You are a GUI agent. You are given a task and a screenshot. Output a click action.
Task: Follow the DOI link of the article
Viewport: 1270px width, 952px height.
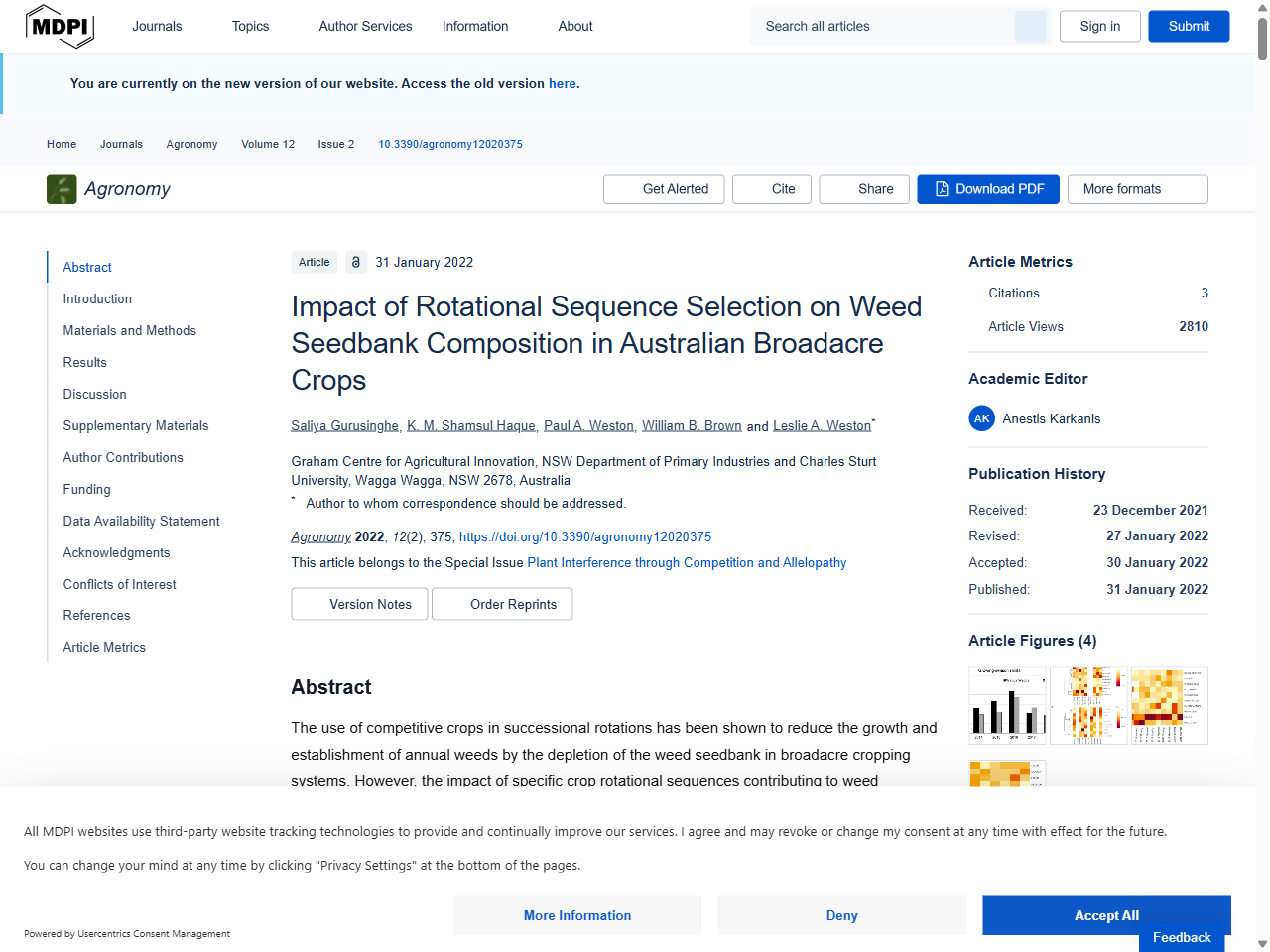tap(584, 536)
